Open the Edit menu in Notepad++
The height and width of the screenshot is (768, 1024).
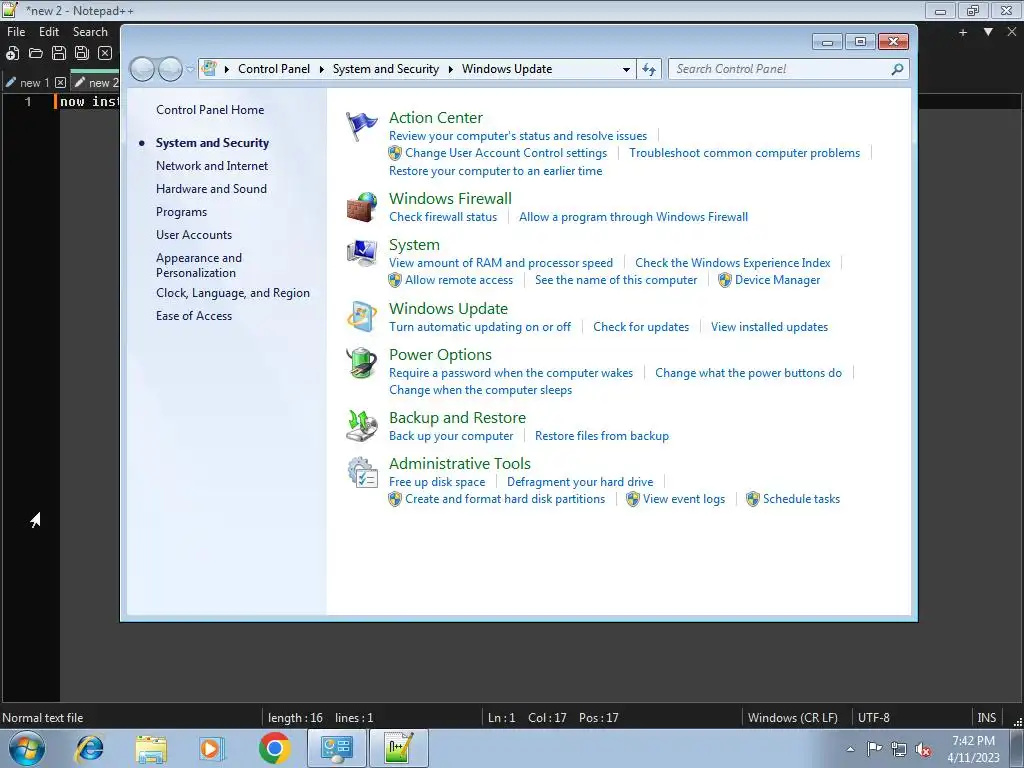coord(49,31)
